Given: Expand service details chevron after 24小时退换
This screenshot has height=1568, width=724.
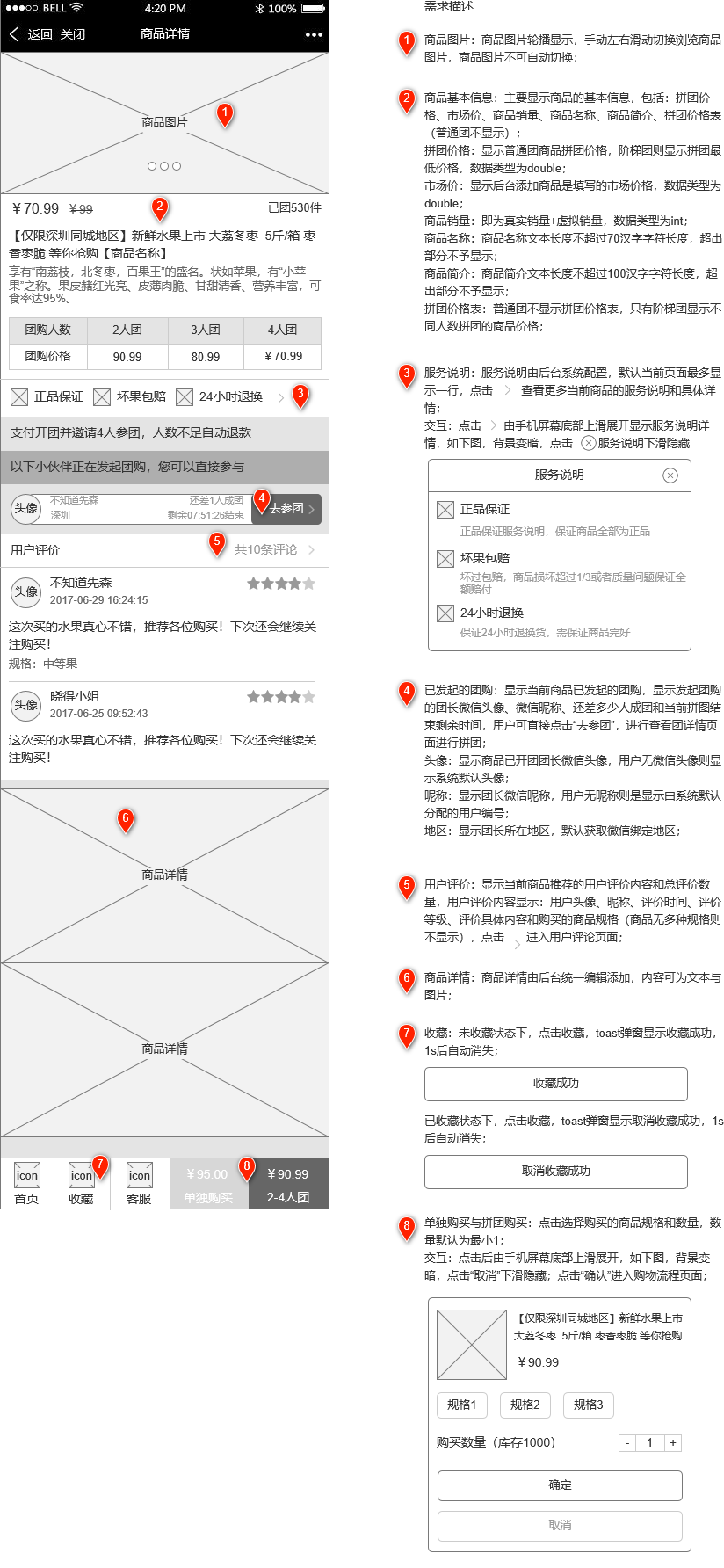Looking at the screenshot, I should tap(281, 397).
